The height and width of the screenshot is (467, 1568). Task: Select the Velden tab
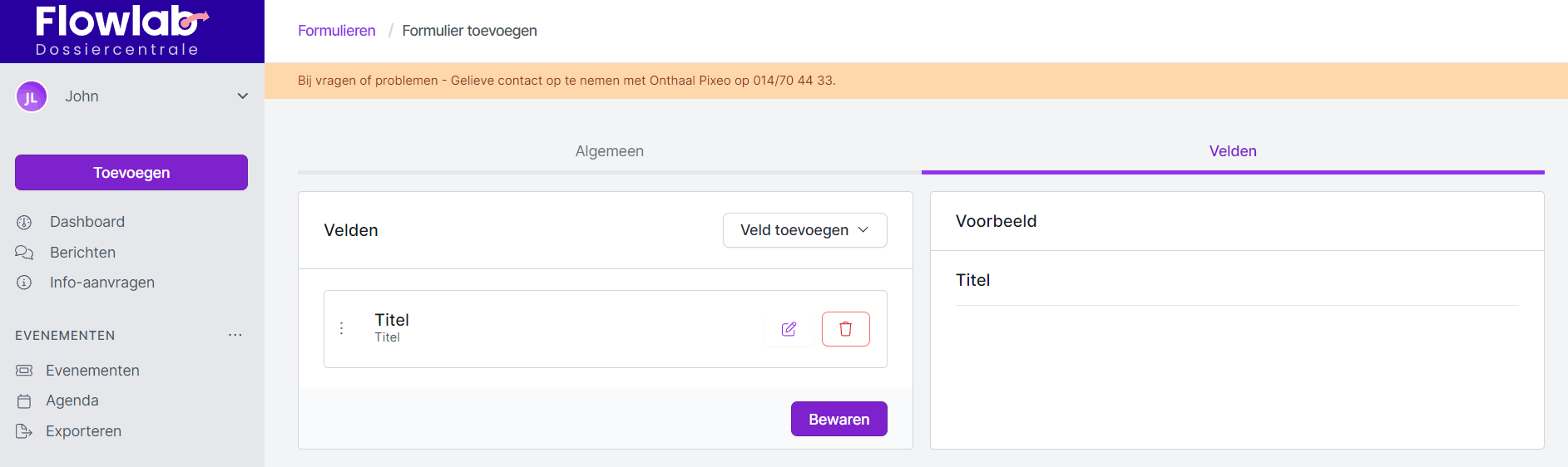pos(1232,151)
